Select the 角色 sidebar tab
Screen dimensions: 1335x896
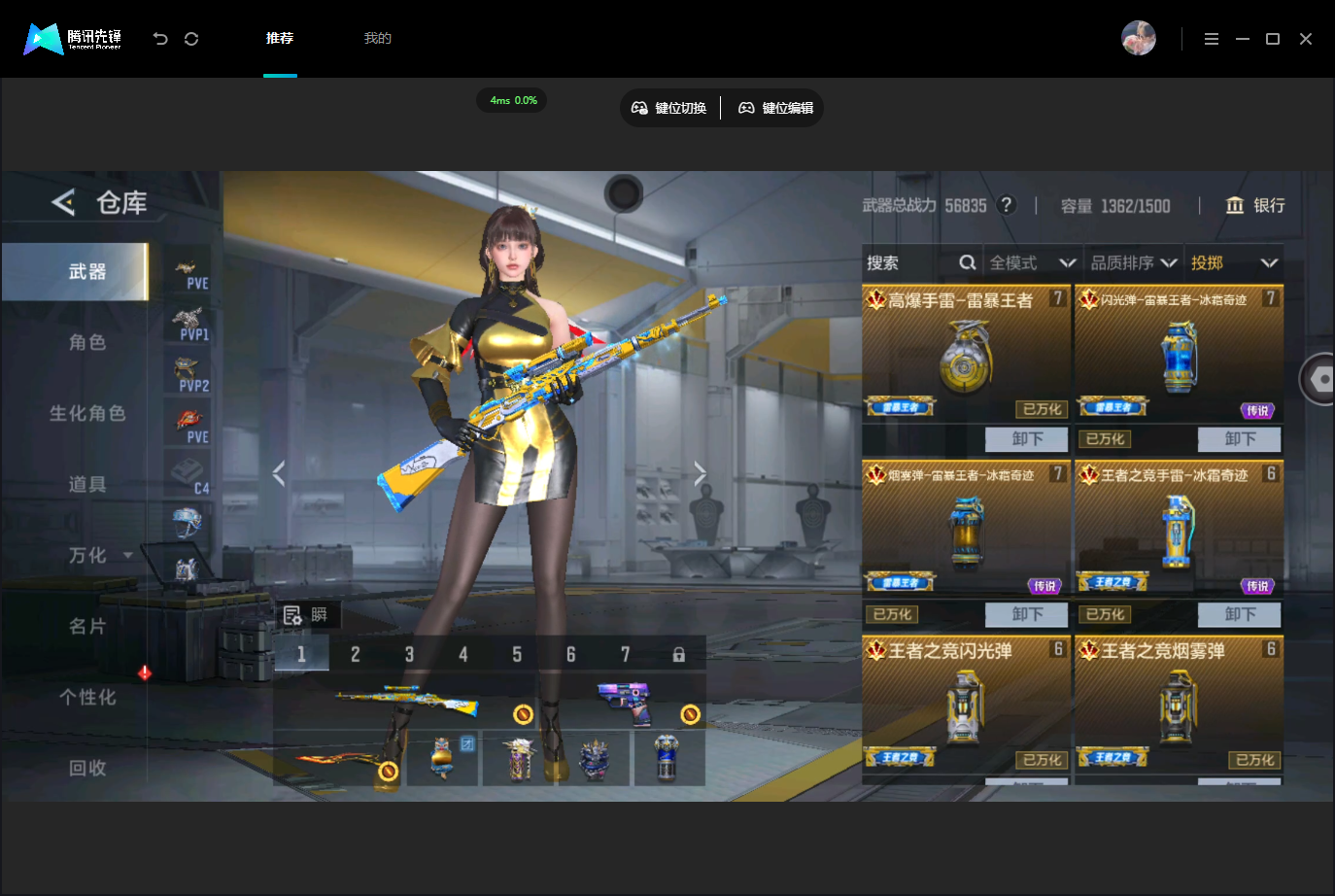pyautogui.click(x=87, y=342)
